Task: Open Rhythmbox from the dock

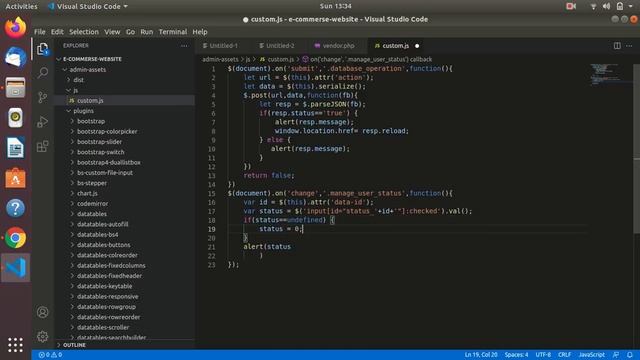Action: pyautogui.click(x=16, y=118)
